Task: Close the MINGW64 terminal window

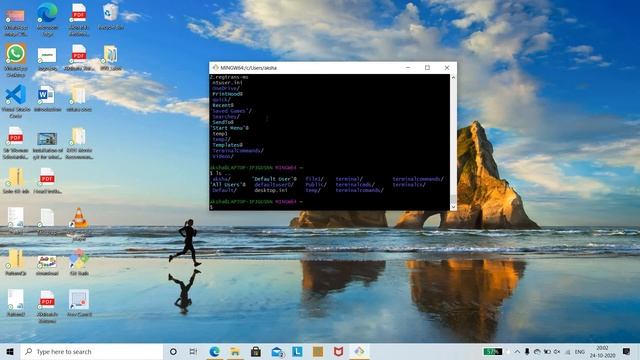Action: 447,68
